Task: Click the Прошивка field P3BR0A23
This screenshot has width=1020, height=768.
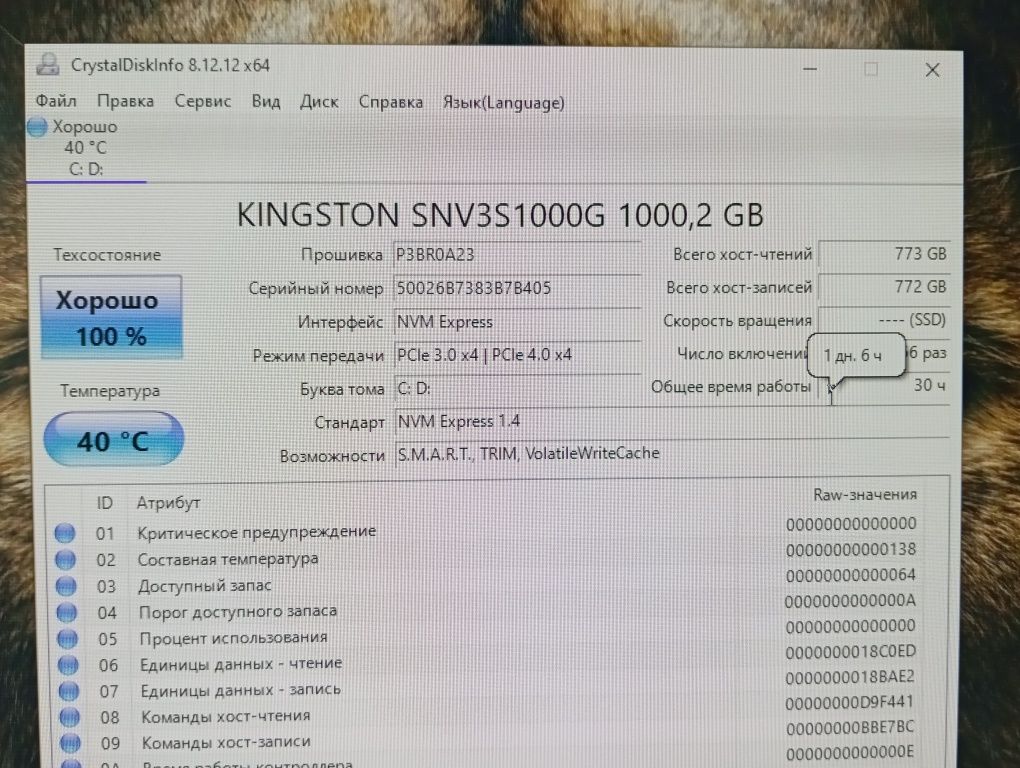Action: 517,254
